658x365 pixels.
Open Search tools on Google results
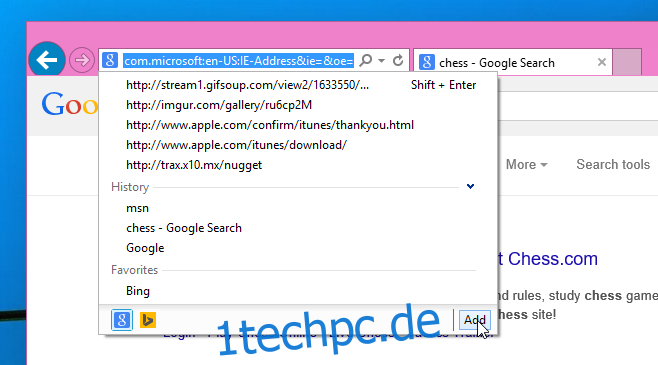coord(613,164)
